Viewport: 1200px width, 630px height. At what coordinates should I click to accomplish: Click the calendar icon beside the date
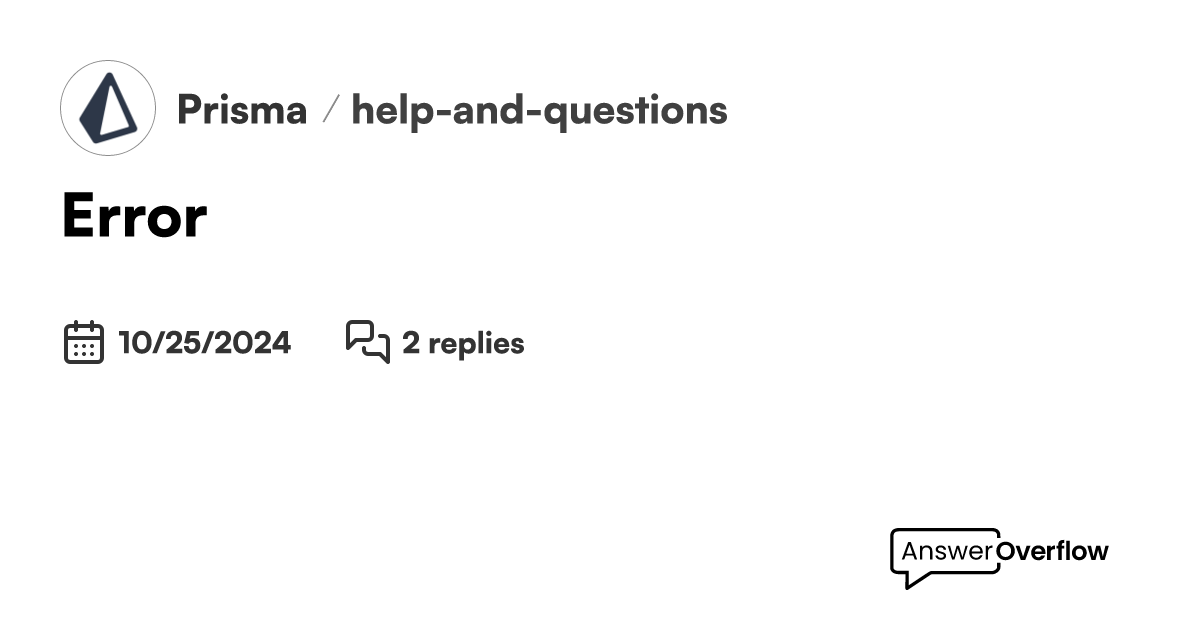pos(84,342)
